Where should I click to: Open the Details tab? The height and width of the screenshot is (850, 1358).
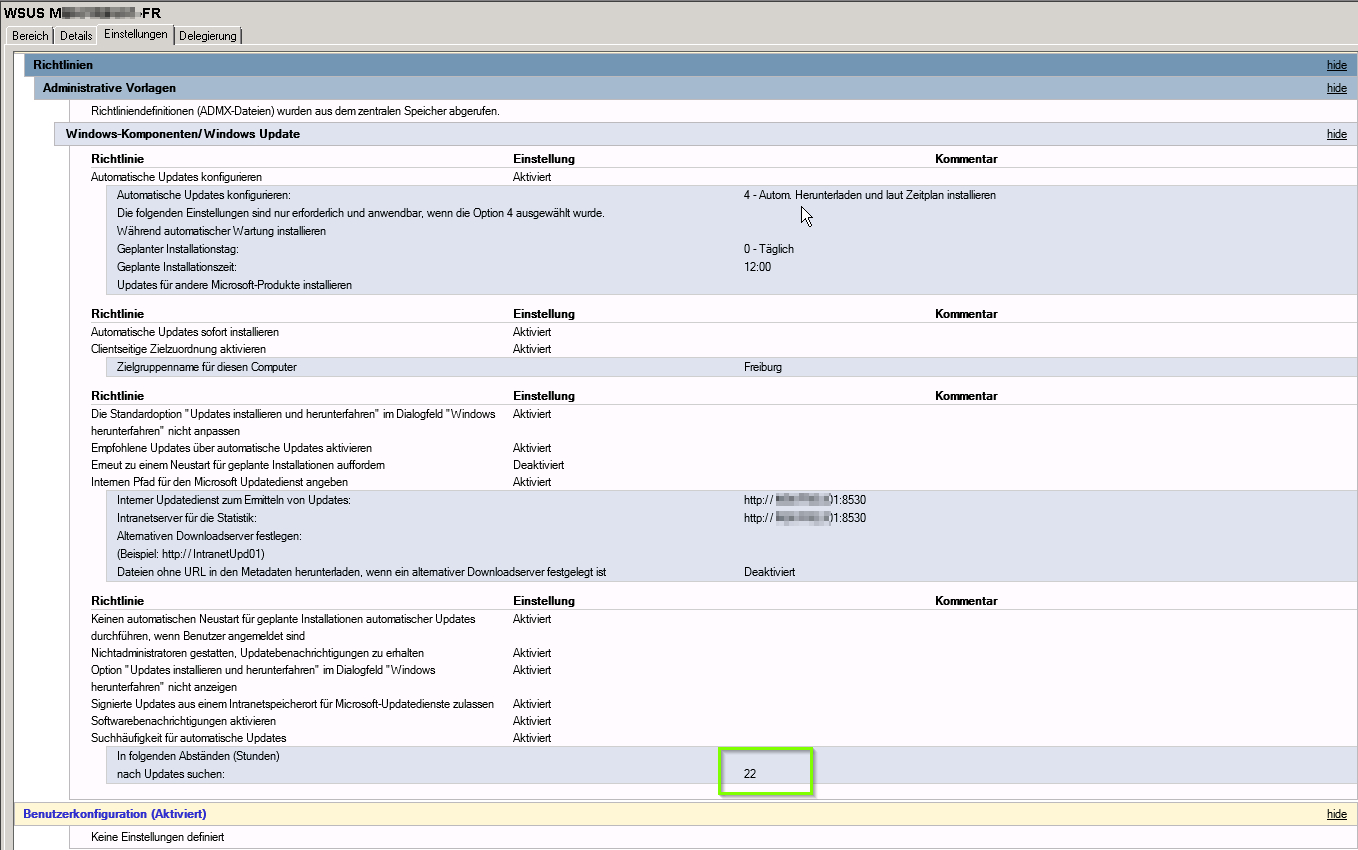[x=76, y=36]
